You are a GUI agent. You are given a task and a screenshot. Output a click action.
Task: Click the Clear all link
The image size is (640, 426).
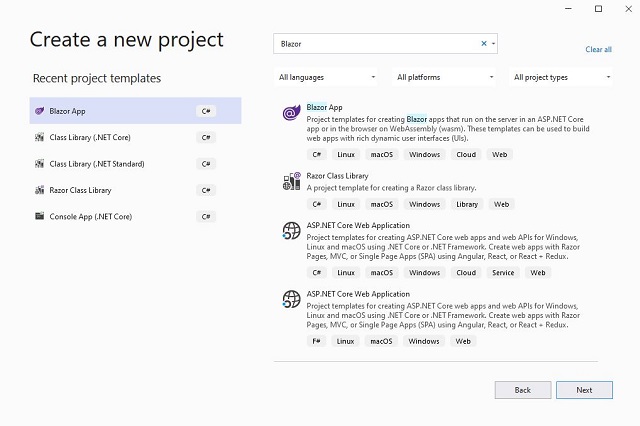click(598, 49)
